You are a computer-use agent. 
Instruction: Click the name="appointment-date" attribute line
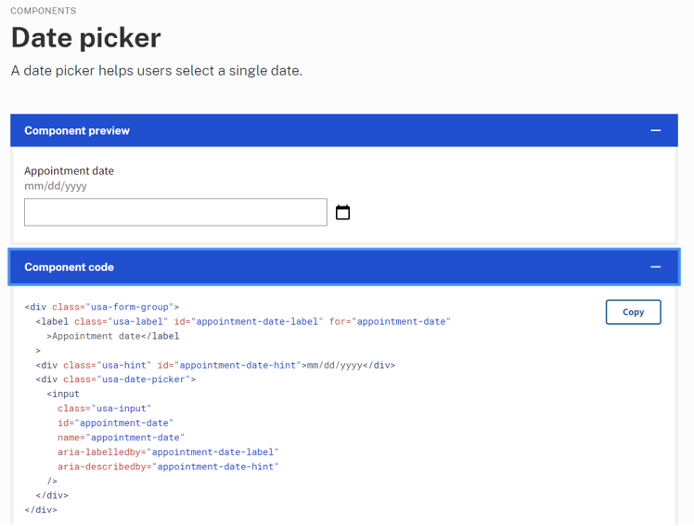coord(121,437)
